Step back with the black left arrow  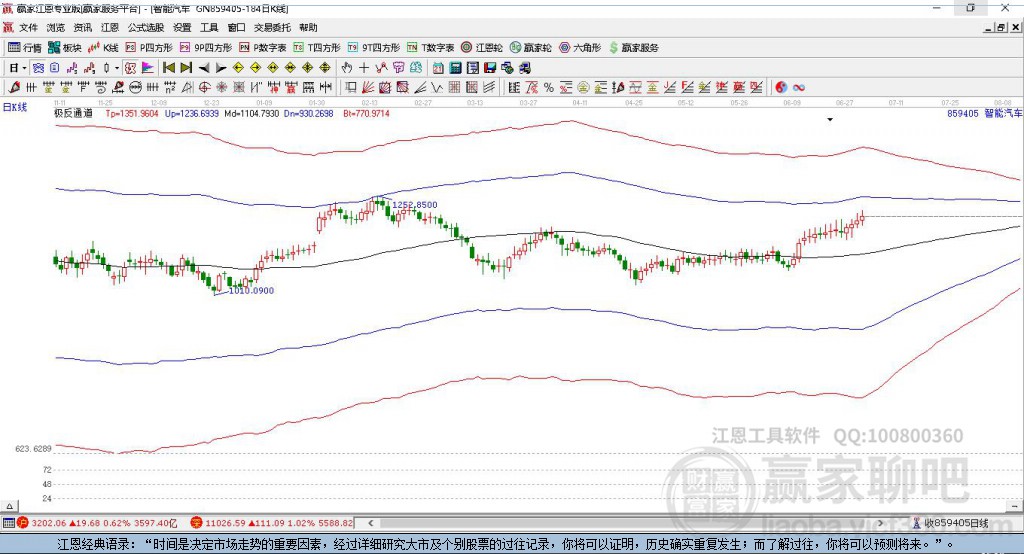pos(204,68)
